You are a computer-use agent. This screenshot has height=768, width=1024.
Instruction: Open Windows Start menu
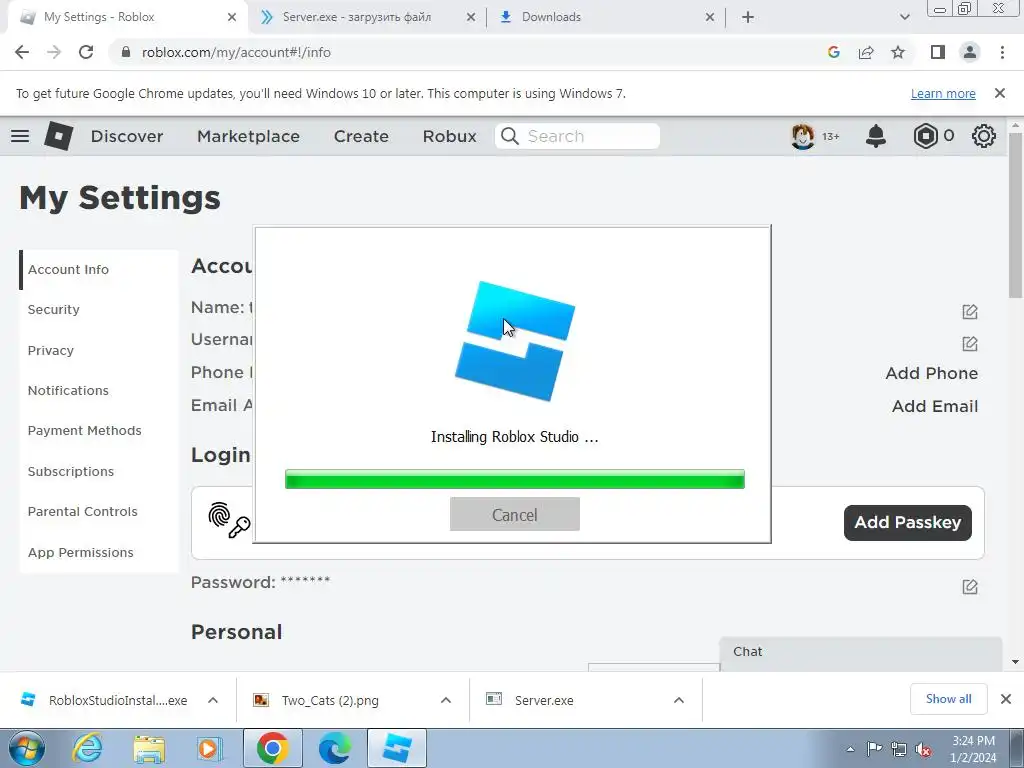point(27,748)
